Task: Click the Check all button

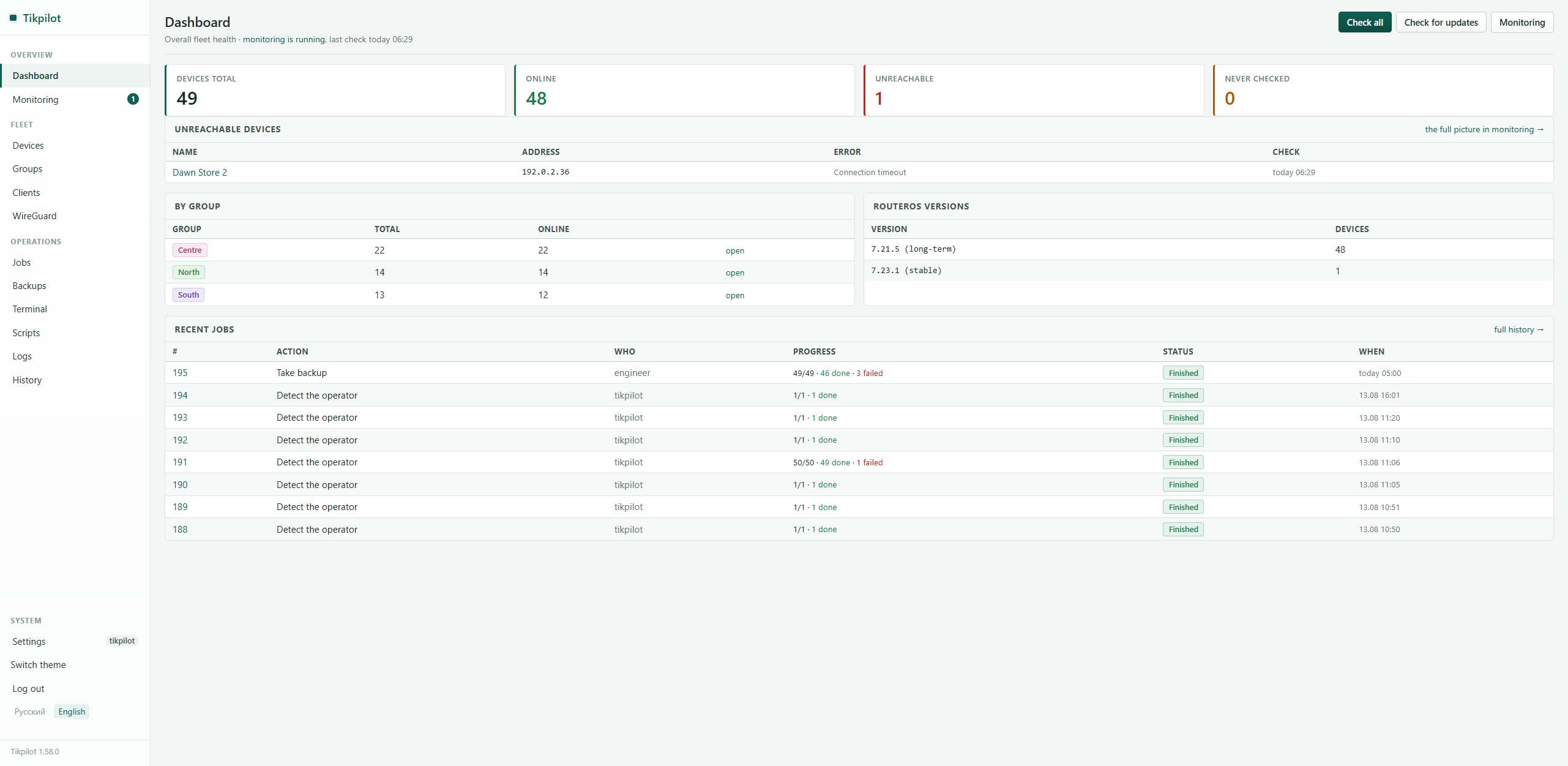Action: (1364, 23)
